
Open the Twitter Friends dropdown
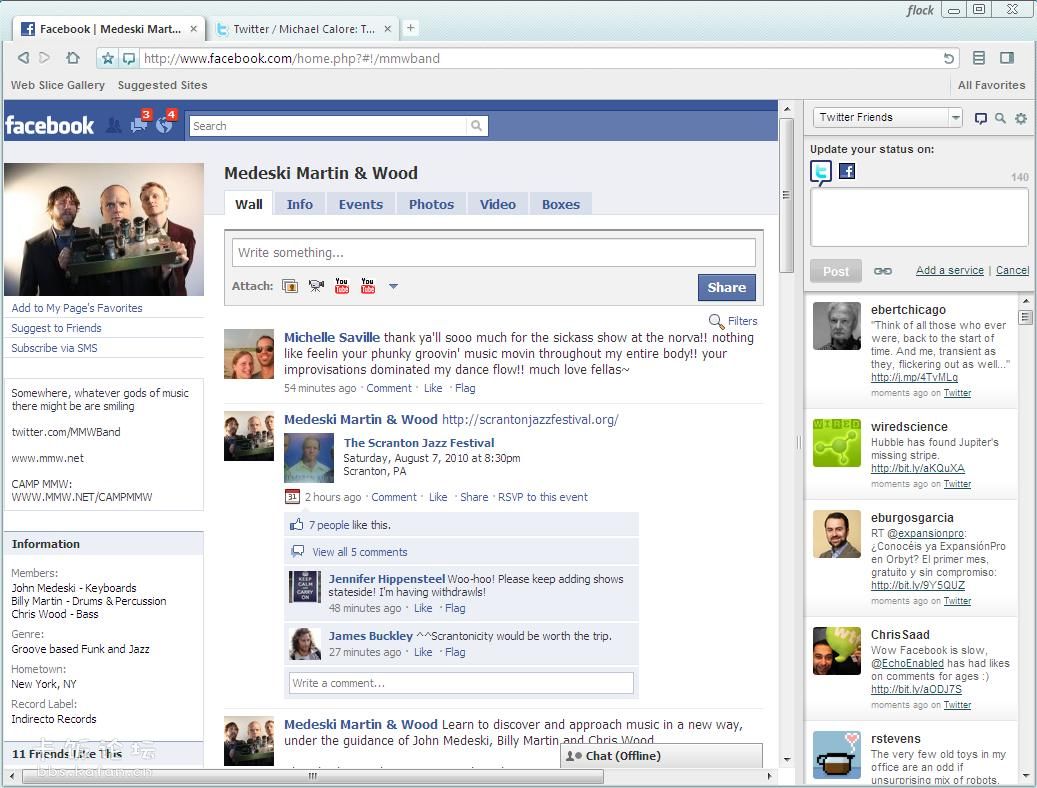pos(887,117)
